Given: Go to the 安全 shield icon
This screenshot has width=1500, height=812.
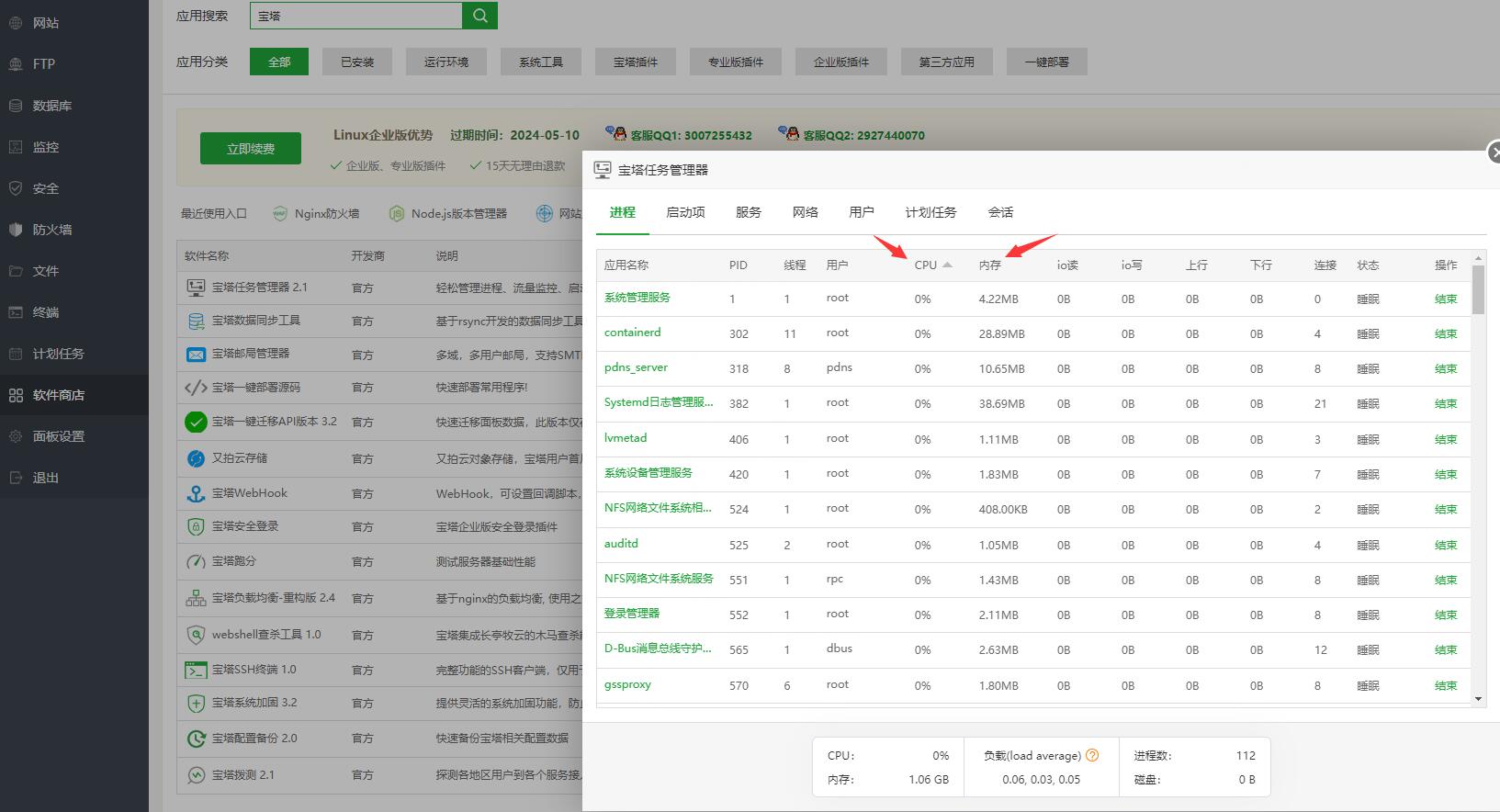Looking at the screenshot, I should 16,188.
